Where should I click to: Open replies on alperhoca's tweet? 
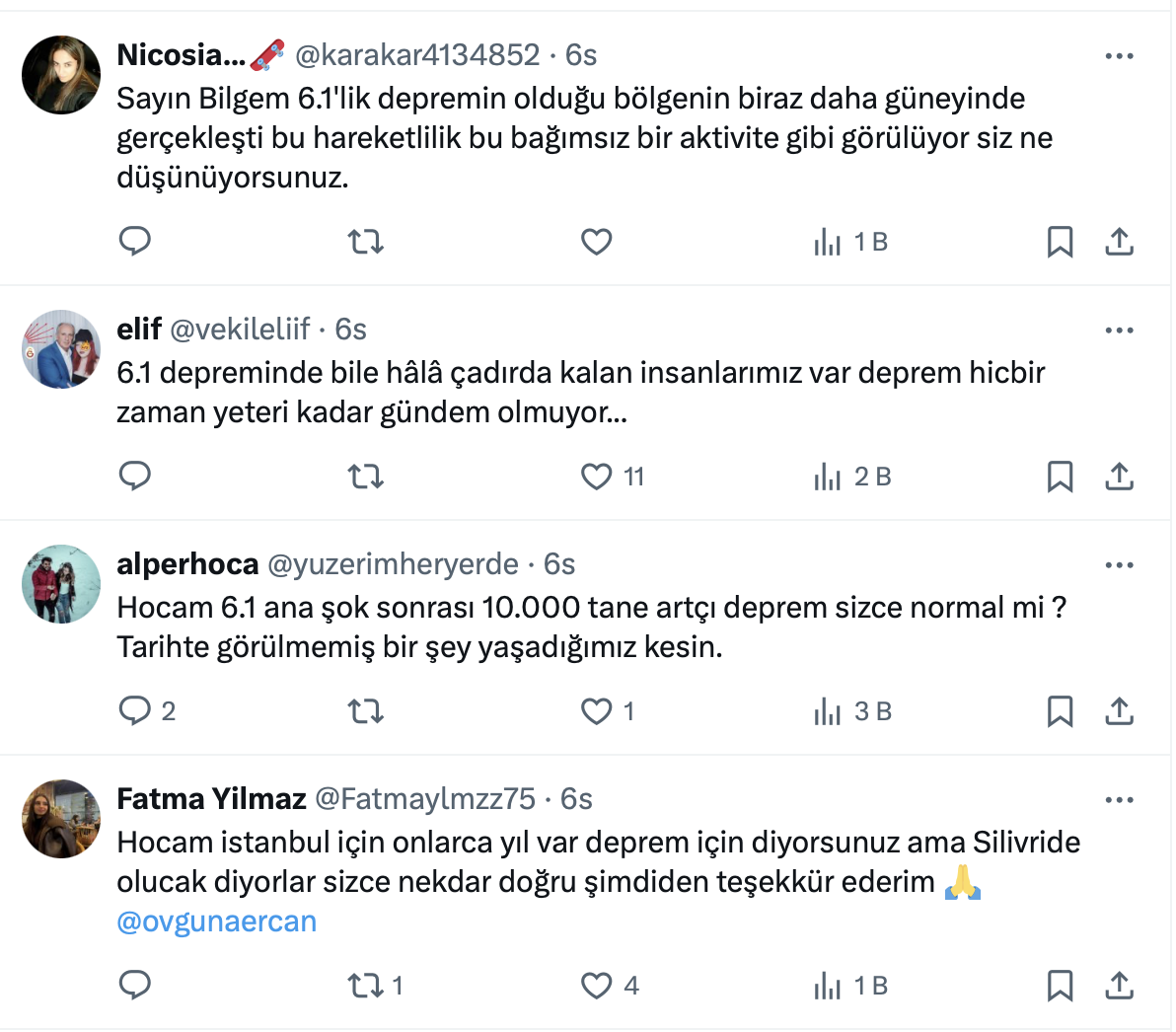pos(134,711)
